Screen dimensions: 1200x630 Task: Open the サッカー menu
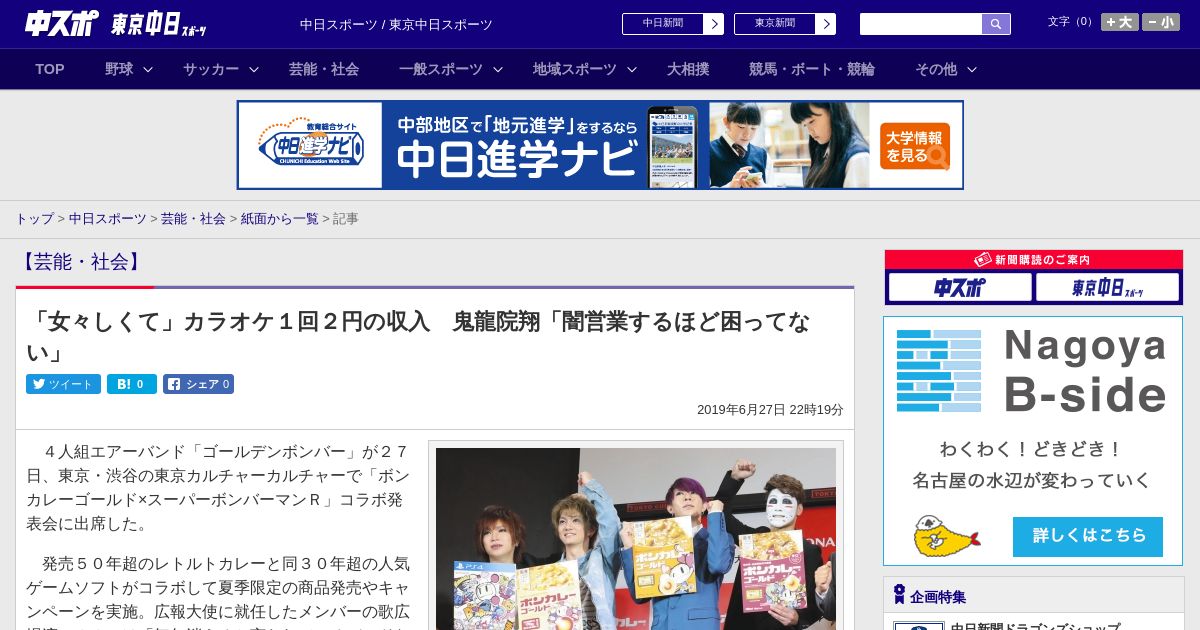tap(211, 69)
